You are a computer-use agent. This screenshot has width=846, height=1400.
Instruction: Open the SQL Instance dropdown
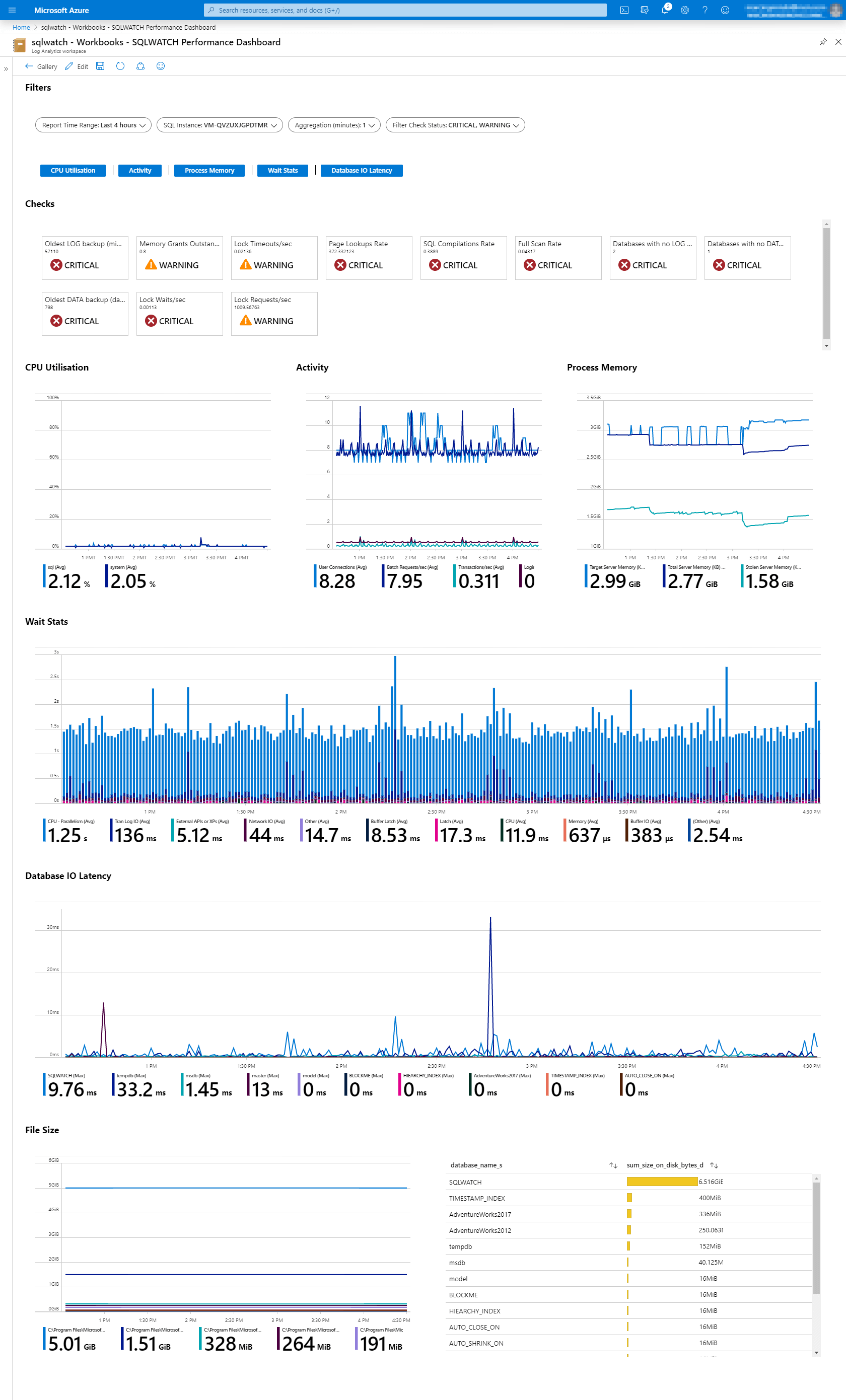(x=220, y=125)
